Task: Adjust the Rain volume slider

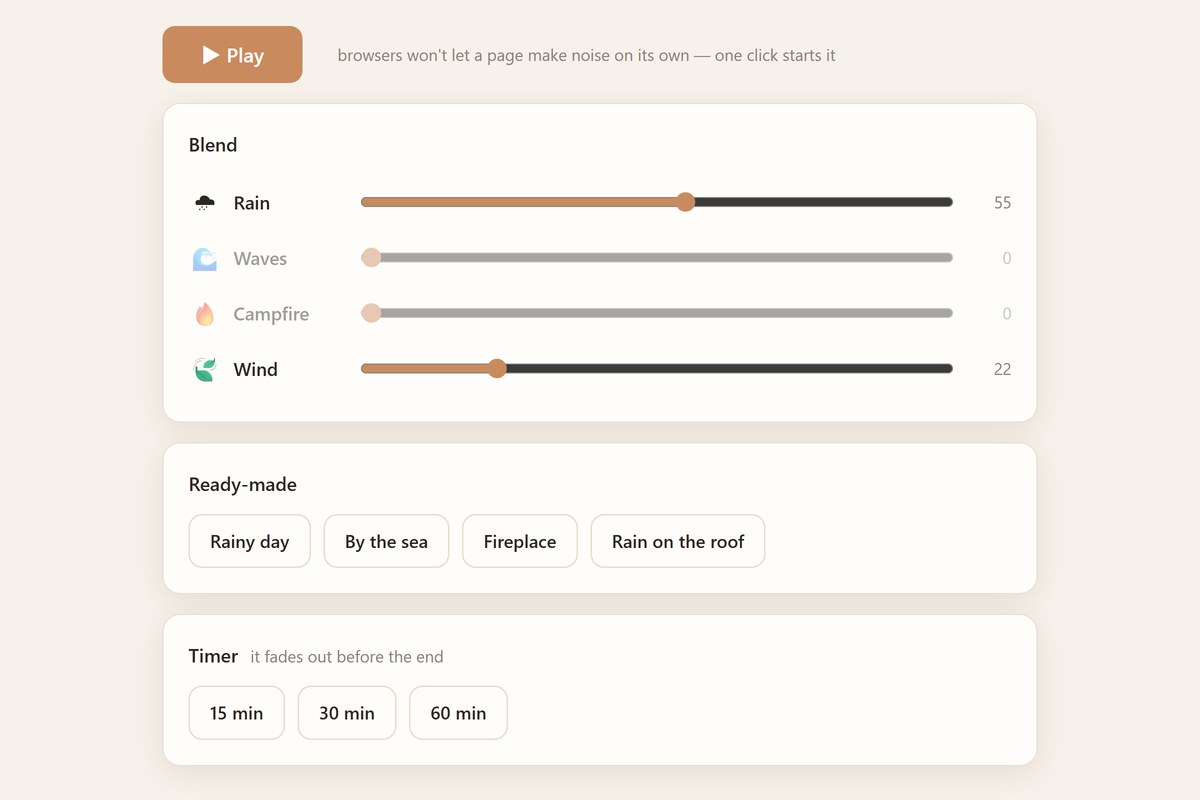Action: click(657, 203)
